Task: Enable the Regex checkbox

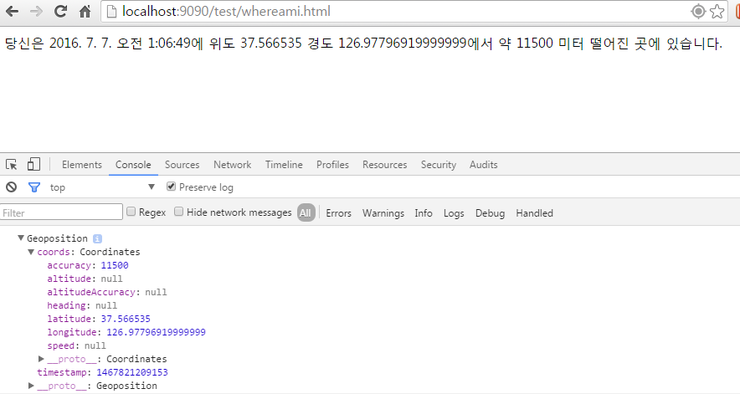Action: 131,211
